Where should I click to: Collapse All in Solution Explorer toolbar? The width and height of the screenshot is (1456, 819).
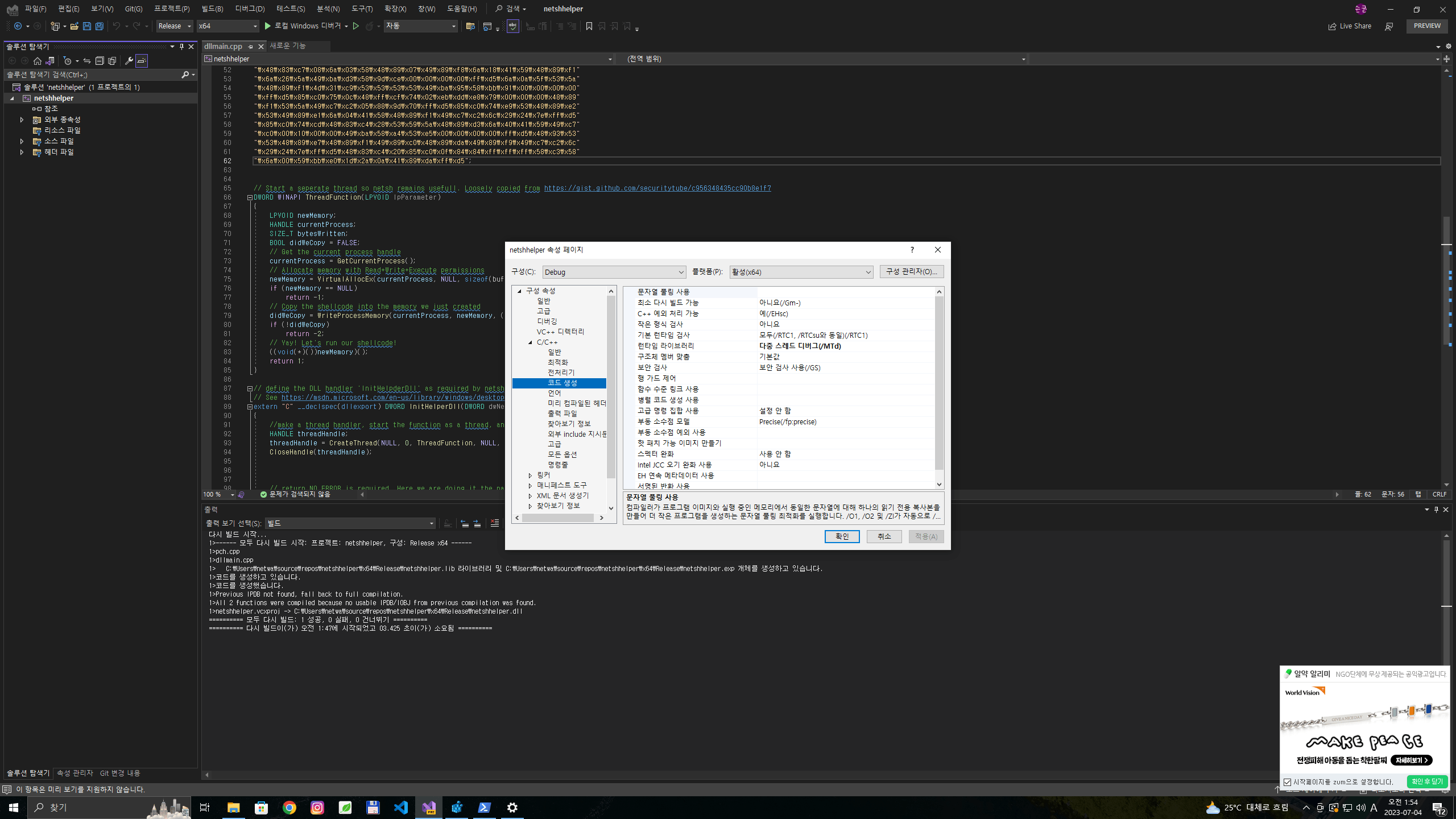100,61
